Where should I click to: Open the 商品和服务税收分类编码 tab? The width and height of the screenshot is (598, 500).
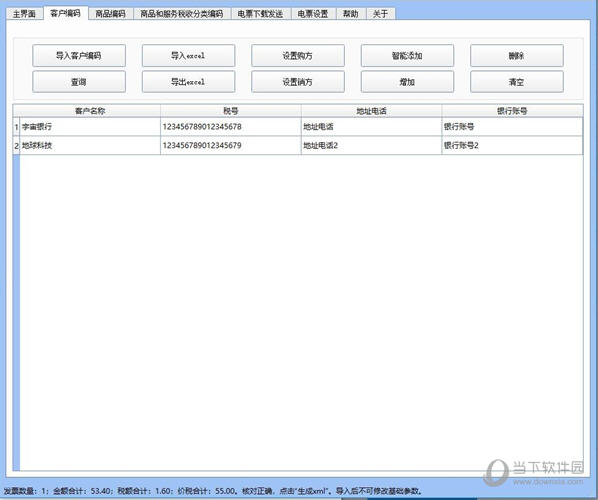(x=182, y=14)
